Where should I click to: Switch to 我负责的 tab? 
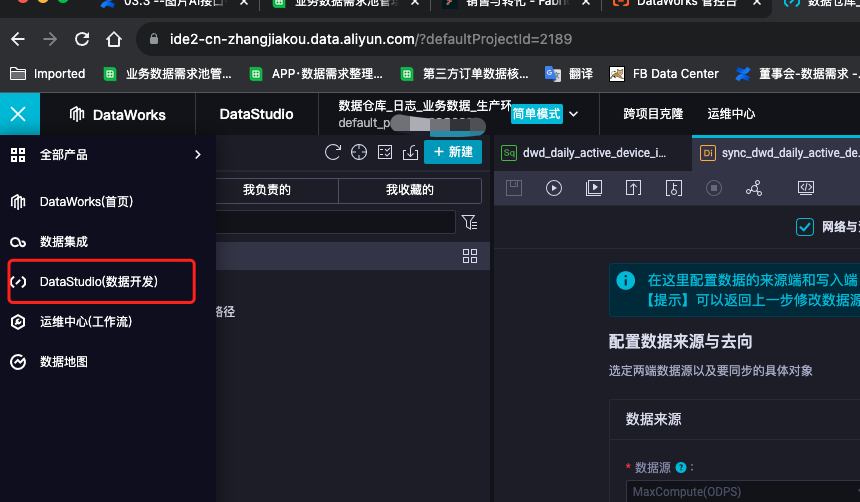(x=267, y=190)
